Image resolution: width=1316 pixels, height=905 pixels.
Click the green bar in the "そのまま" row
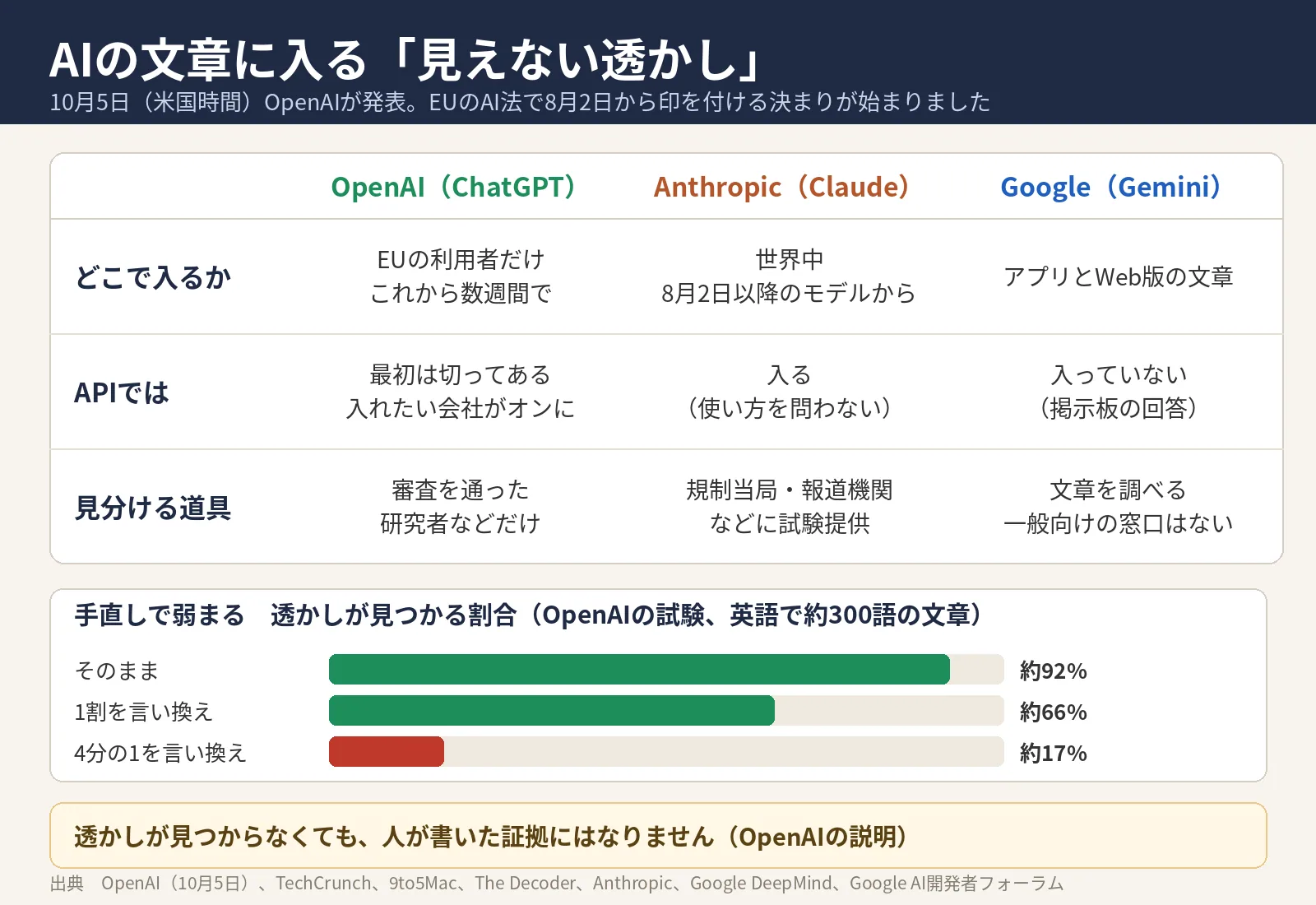pos(639,670)
